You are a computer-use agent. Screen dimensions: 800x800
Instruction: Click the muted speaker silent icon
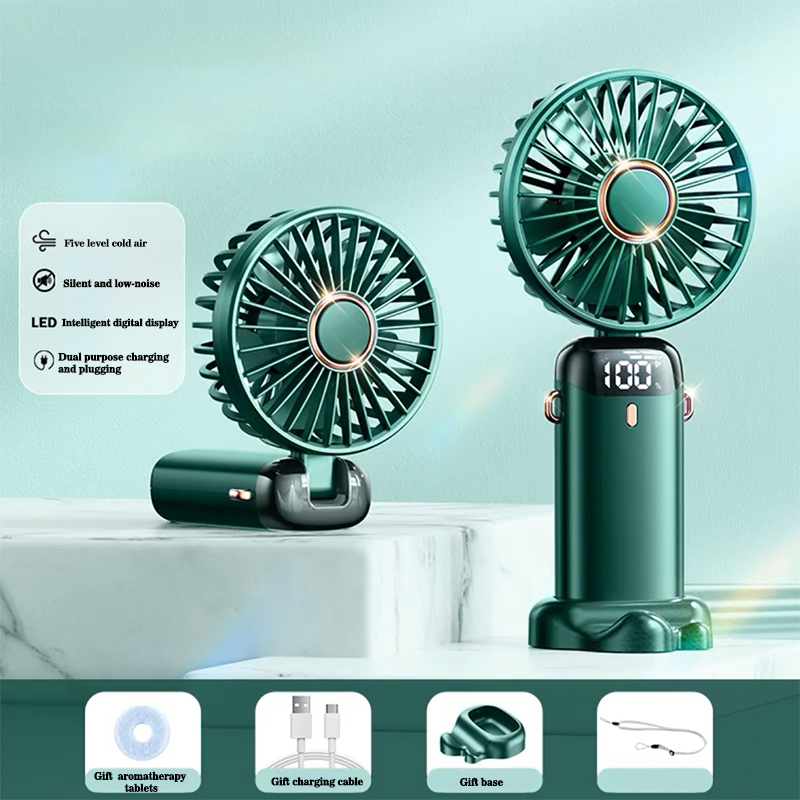44,281
